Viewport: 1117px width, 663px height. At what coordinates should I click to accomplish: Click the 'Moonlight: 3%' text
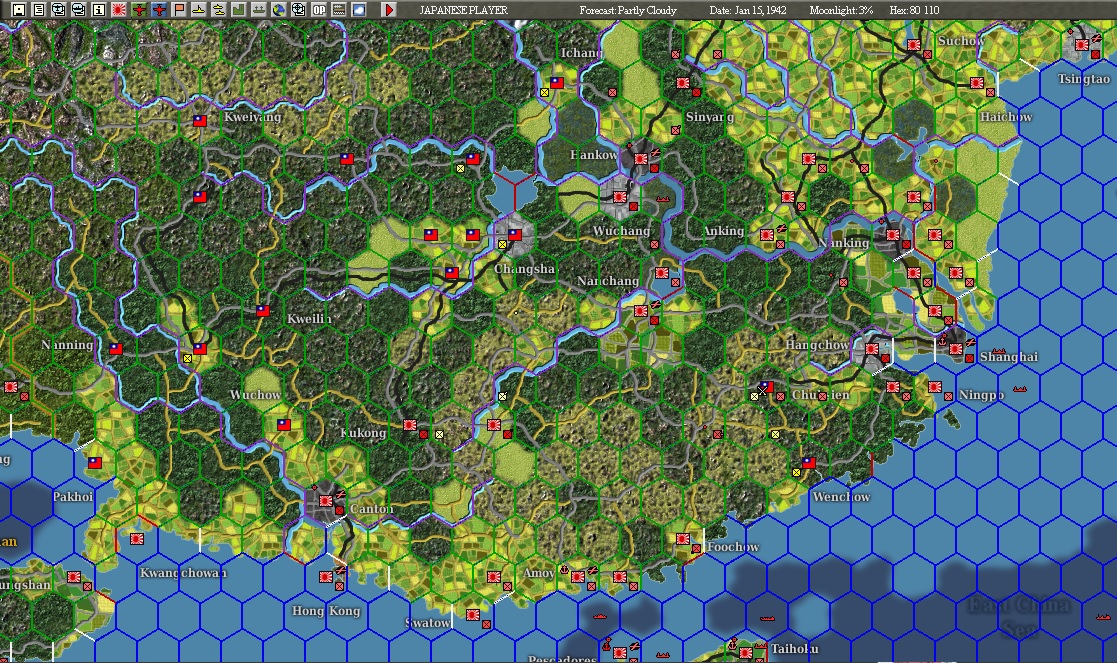click(841, 10)
